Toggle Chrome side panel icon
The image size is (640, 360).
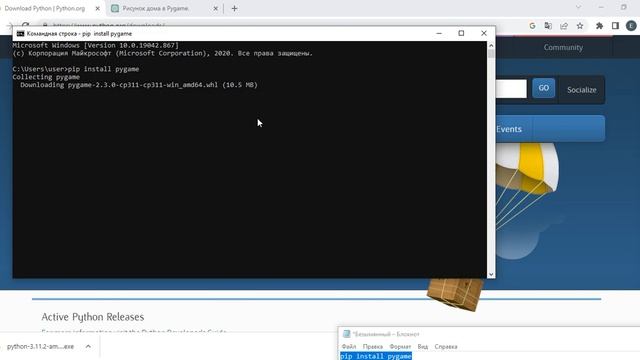coord(615,26)
